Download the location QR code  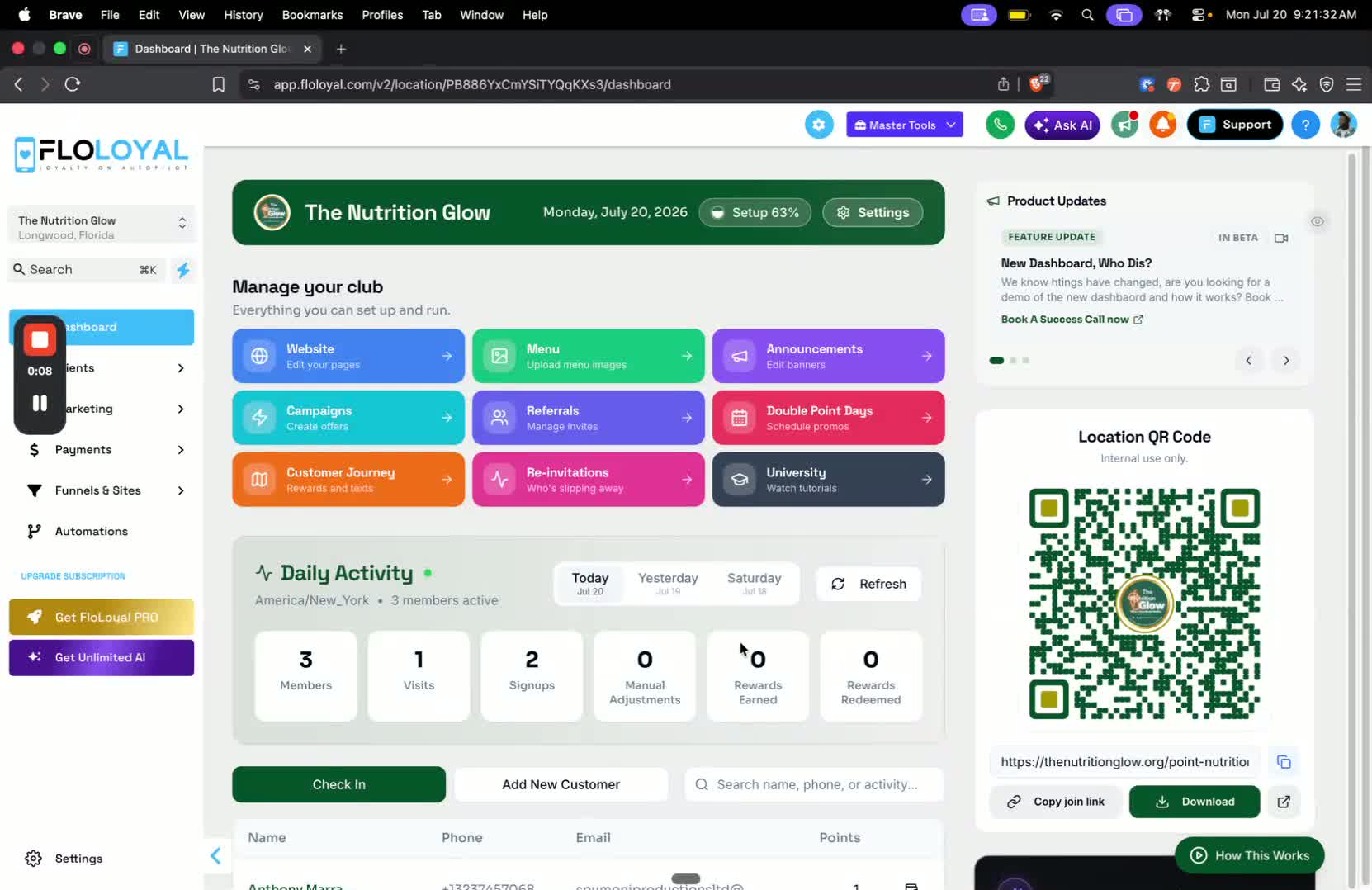pos(1195,802)
